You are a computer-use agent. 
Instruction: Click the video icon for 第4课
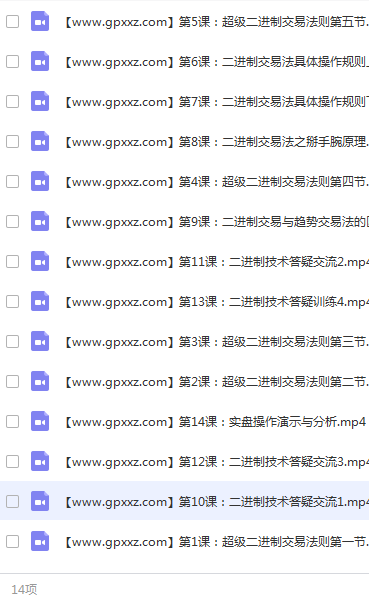click(x=40, y=182)
